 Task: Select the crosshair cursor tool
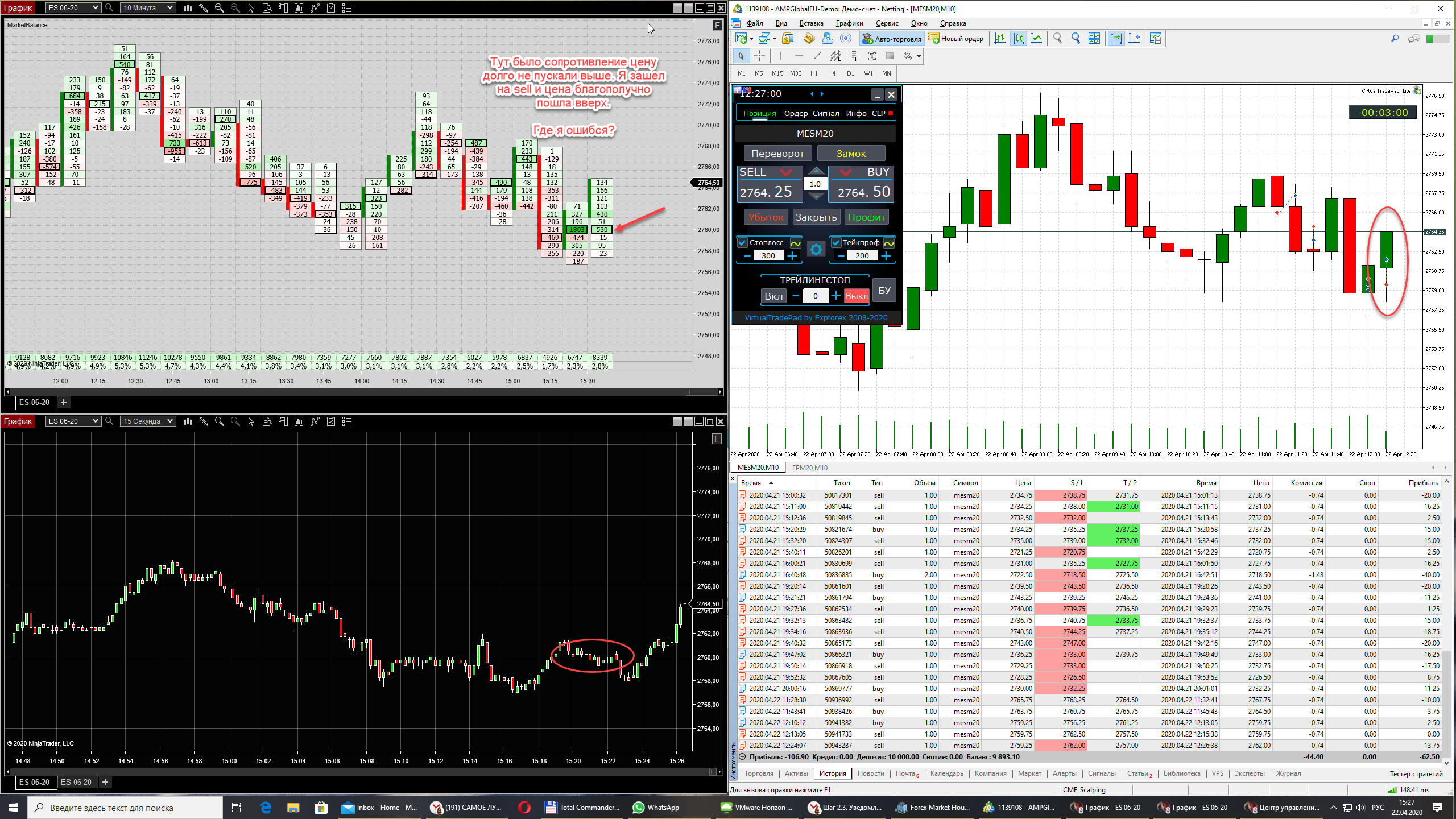point(759,56)
